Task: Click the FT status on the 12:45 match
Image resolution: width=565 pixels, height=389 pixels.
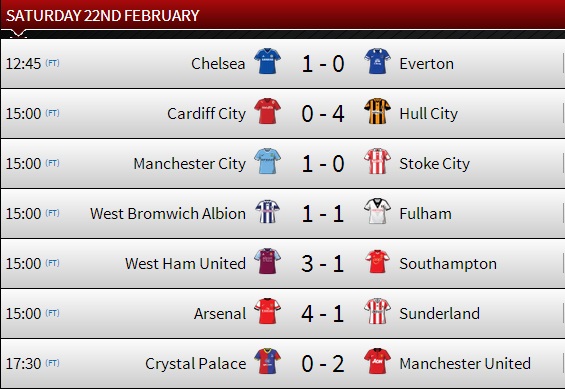Action: pos(52,63)
